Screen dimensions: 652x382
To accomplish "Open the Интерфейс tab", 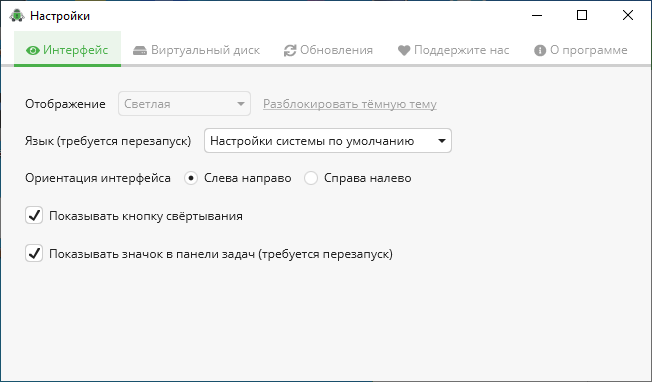I will click(67, 49).
